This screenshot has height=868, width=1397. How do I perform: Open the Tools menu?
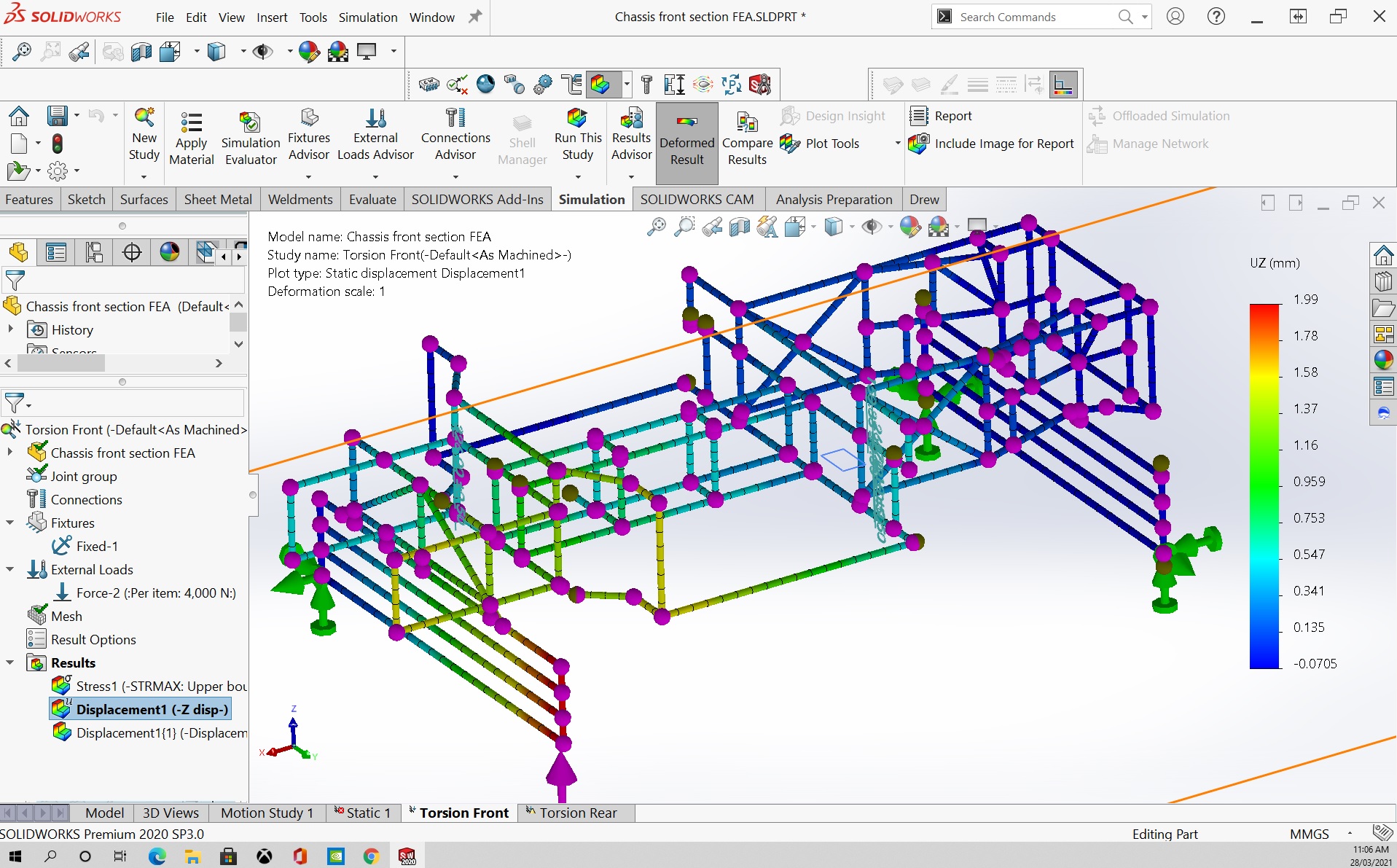(313, 17)
